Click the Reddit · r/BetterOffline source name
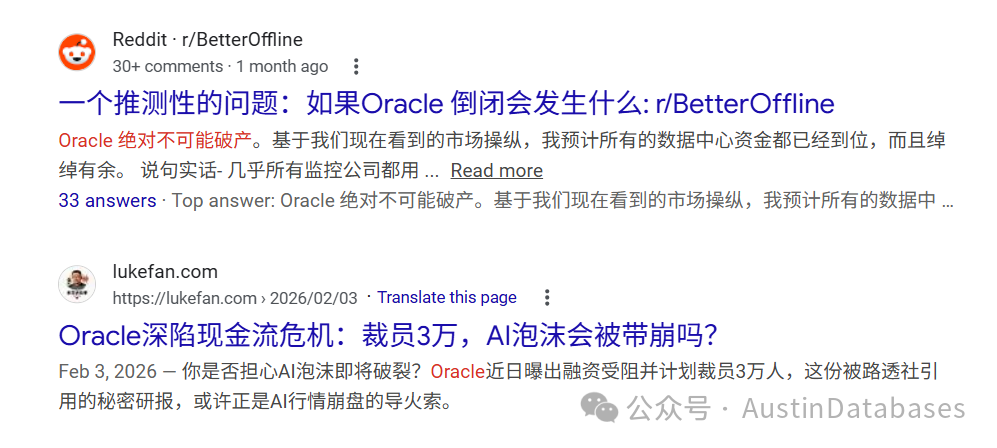This screenshot has width=997, height=448. point(208,39)
